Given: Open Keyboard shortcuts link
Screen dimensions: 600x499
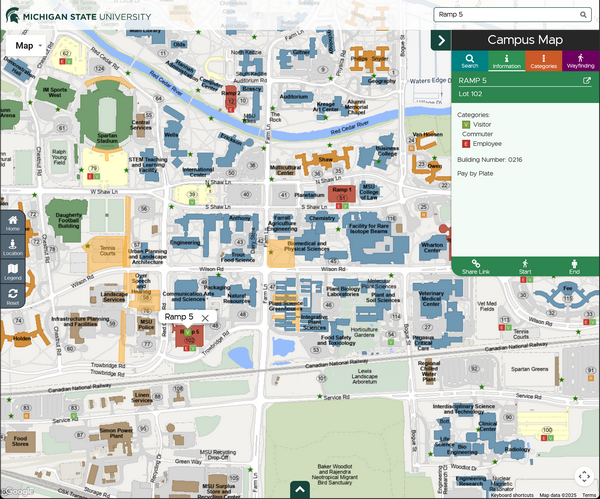Looking at the screenshot, I should tap(512, 495).
